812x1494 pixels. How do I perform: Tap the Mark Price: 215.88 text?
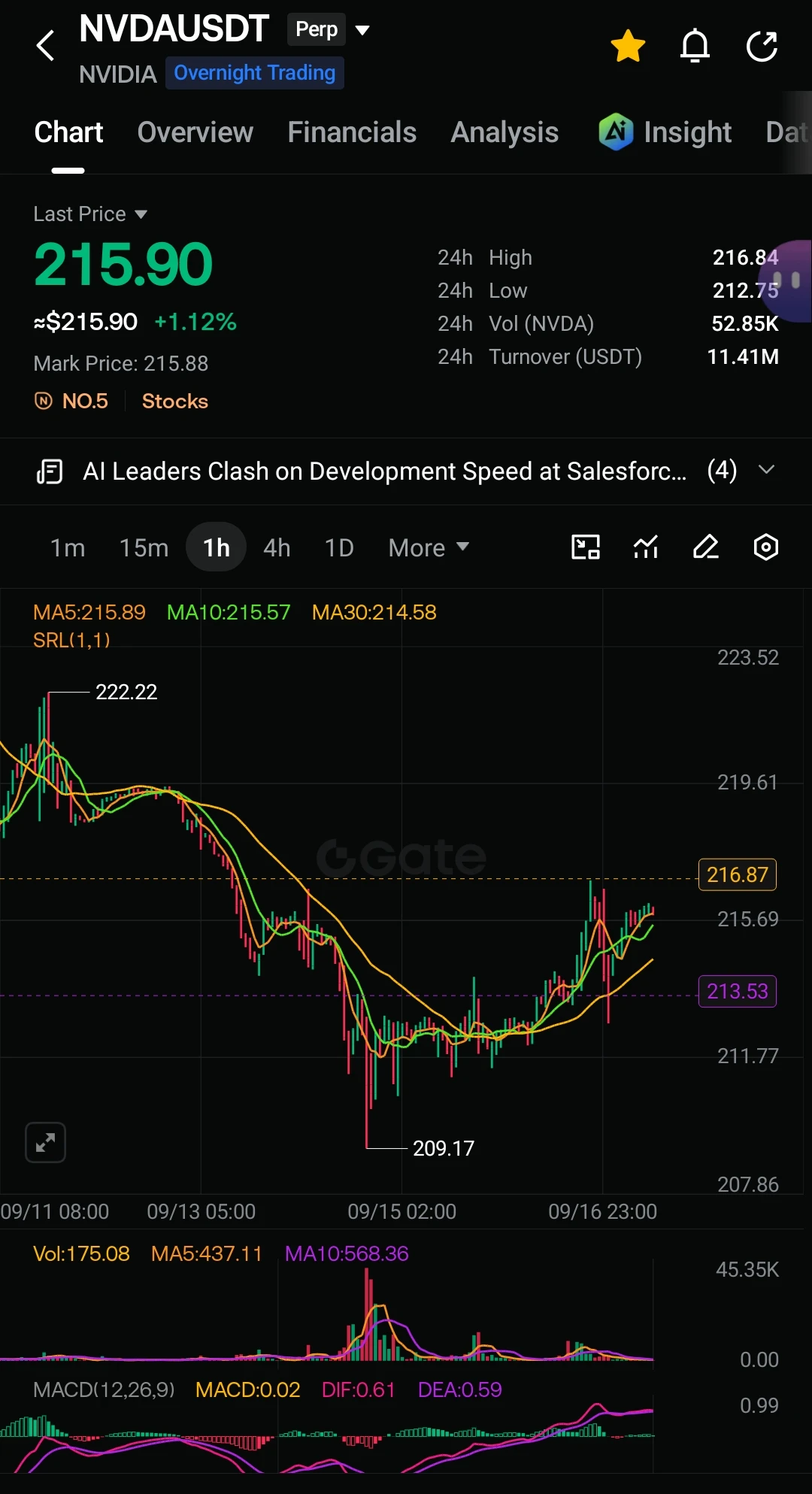coord(121,363)
